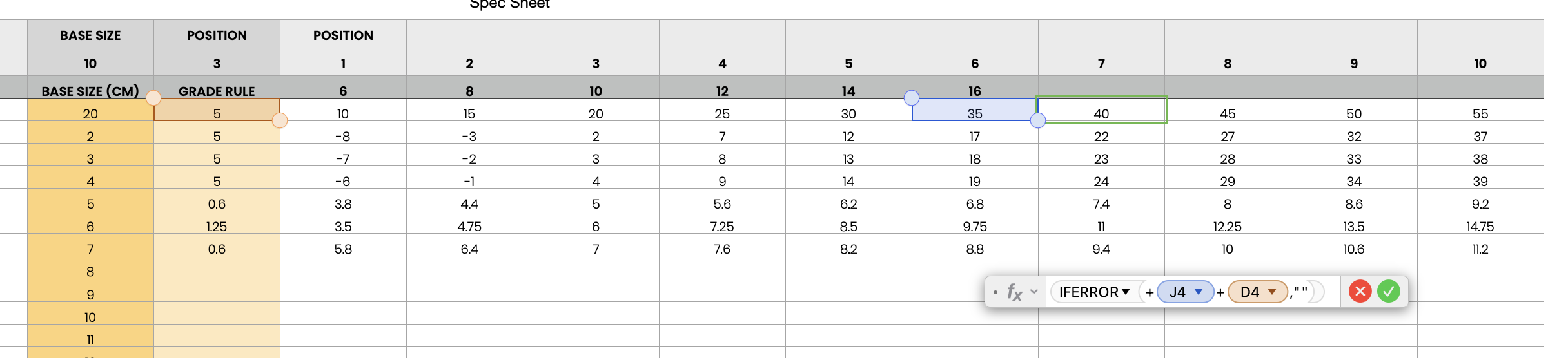Click the fx function icon in the formula editor
Screen dimensions: 1568x358
1014,292
